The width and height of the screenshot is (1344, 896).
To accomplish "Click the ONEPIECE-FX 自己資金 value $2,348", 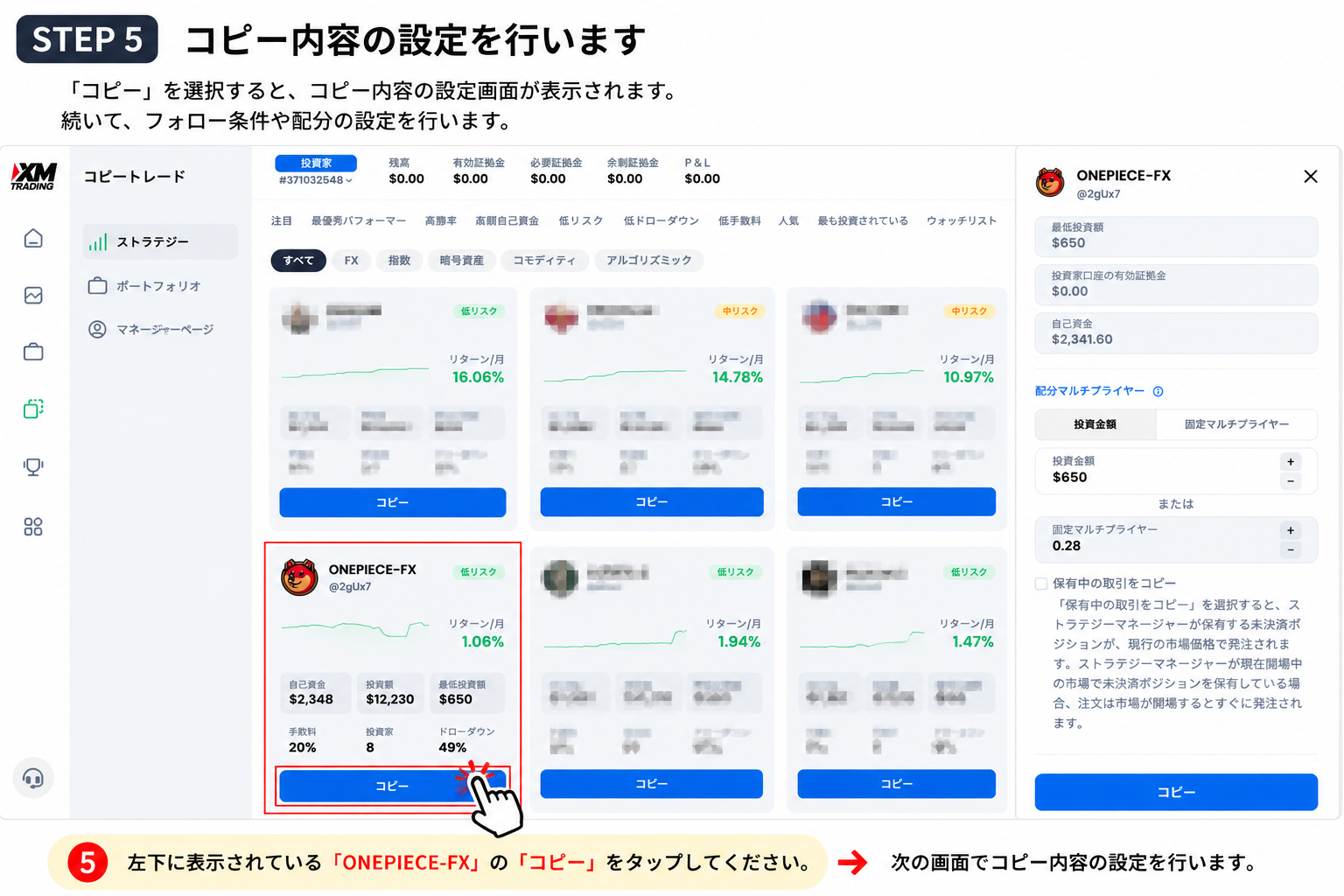I will point(311,699).
